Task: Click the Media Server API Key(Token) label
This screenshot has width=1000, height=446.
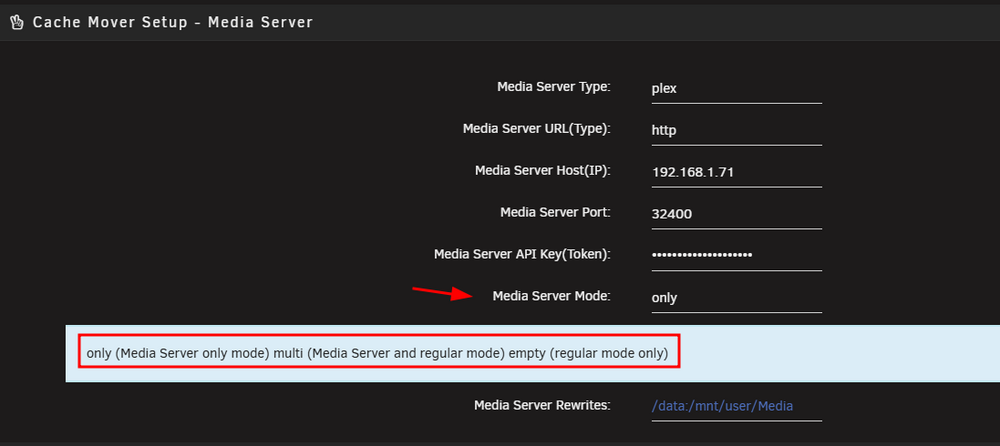Action: coord(522,255)
